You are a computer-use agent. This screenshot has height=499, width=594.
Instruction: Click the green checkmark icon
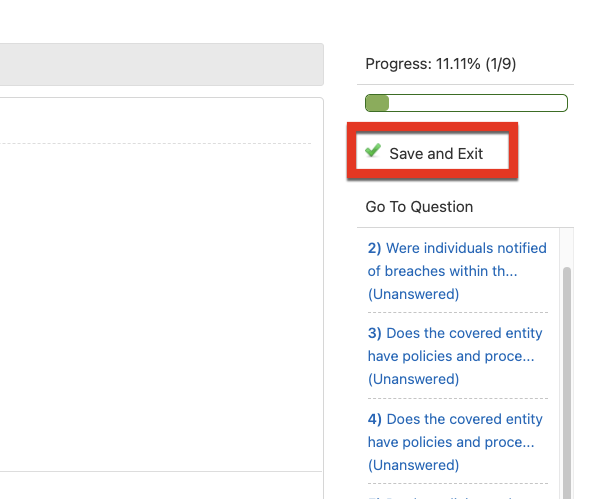pyautogui.click(x=373, y=150)
